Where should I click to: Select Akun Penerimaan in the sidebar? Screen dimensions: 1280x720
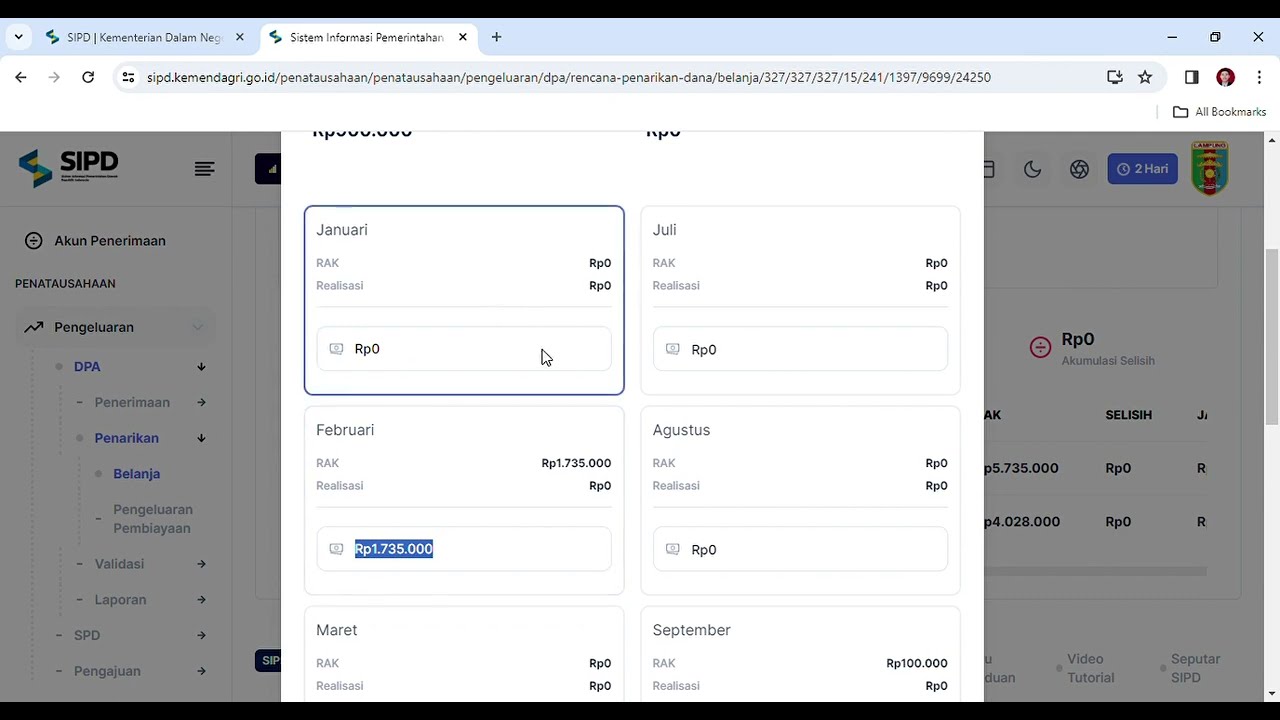click(110, 241)
